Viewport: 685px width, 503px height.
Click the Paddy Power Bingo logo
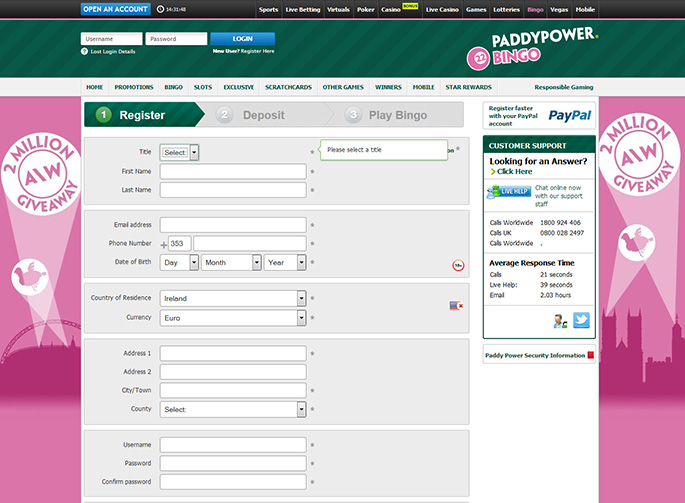pyautogui.click(x=532, y=48)
